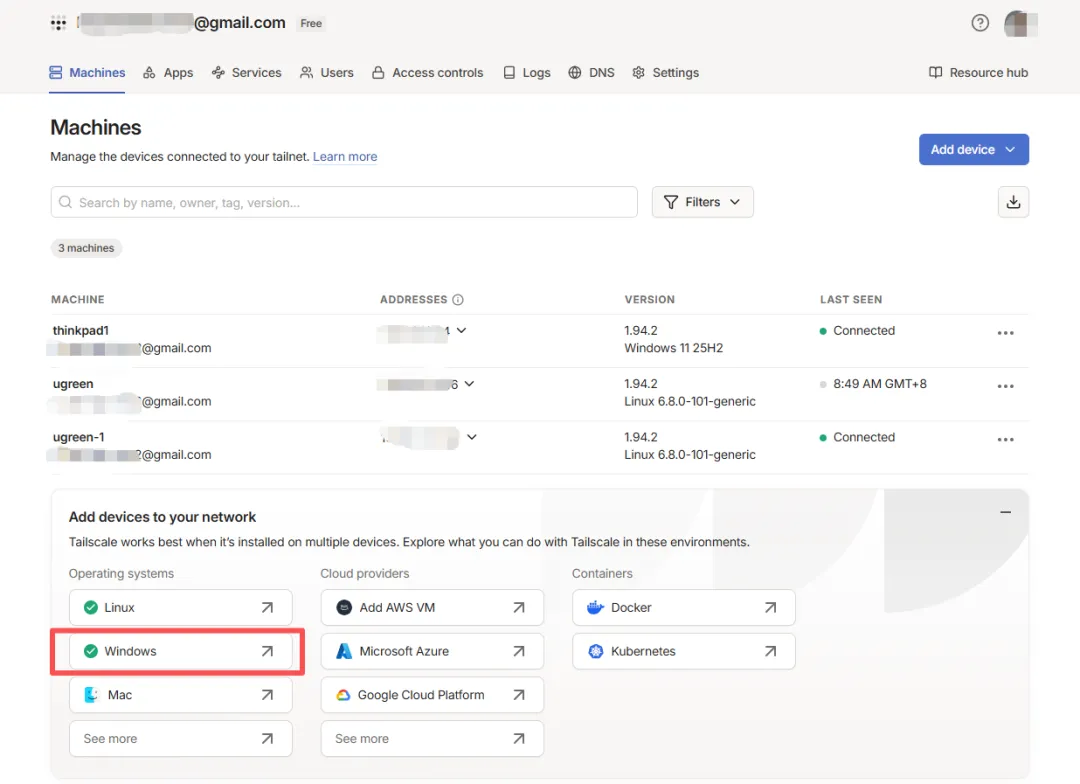1080x784 pixels.
Task: Open the app launcher grid icon
Action: (59, 23)
